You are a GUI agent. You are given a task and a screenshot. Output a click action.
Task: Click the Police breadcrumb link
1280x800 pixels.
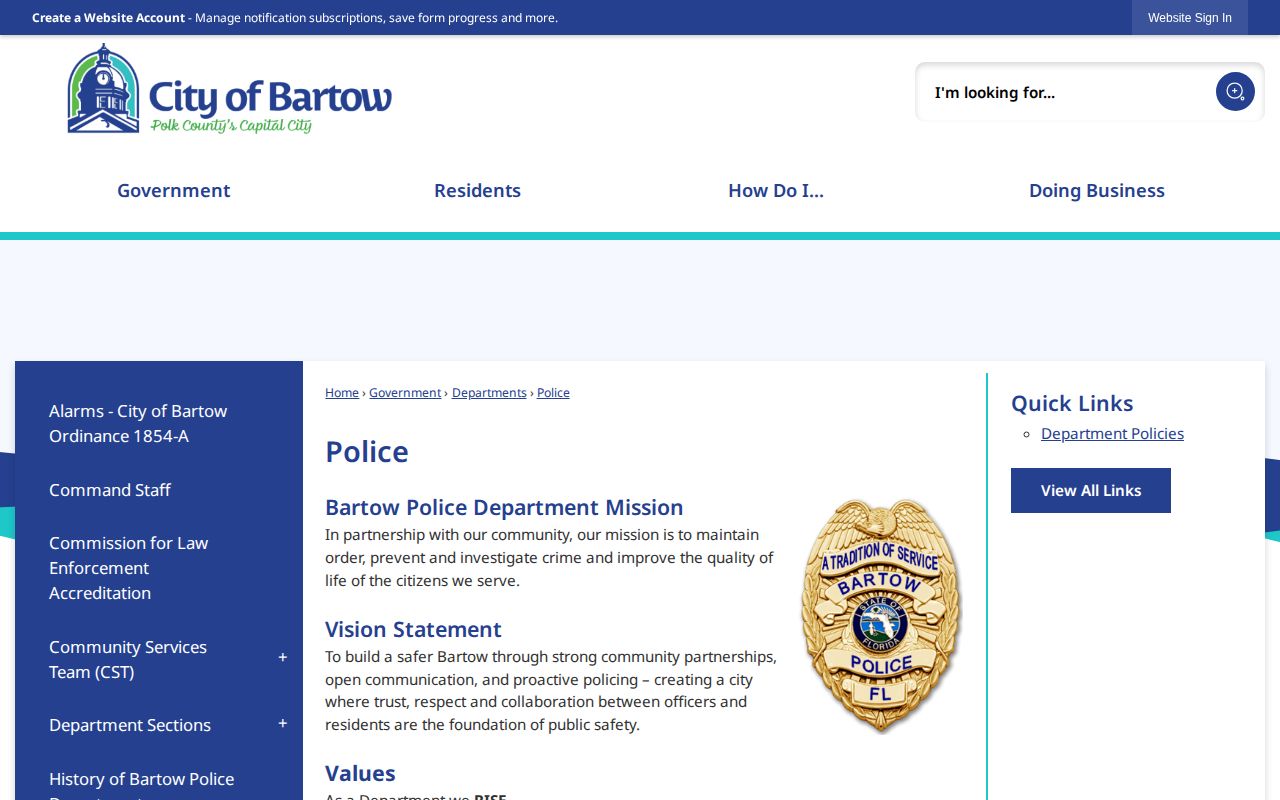coord(553,393)
